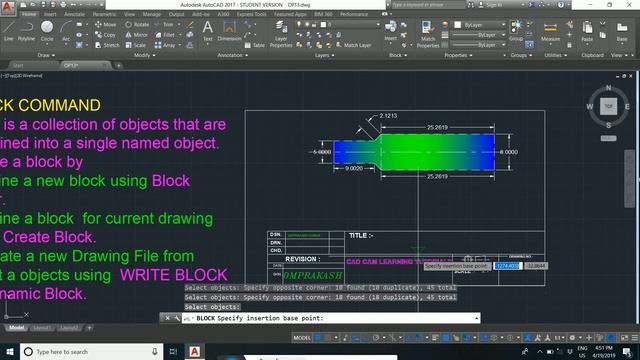The height and width of the screenshot is (360, 640).
Task: Choose the Rotate command
Action: pyautogui.click(x=137, y=24)
